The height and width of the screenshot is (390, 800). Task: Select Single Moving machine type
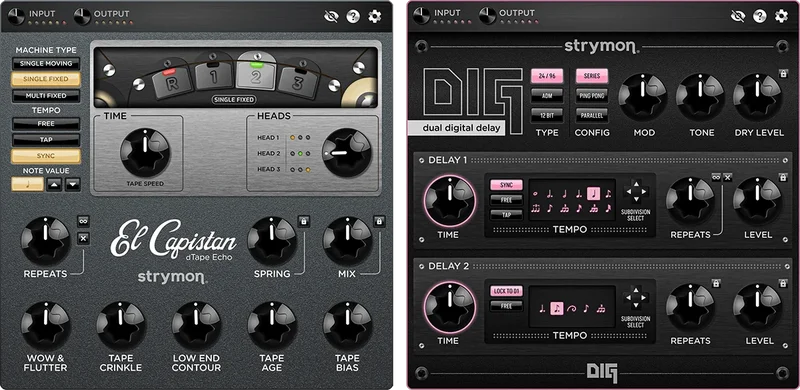46,64
